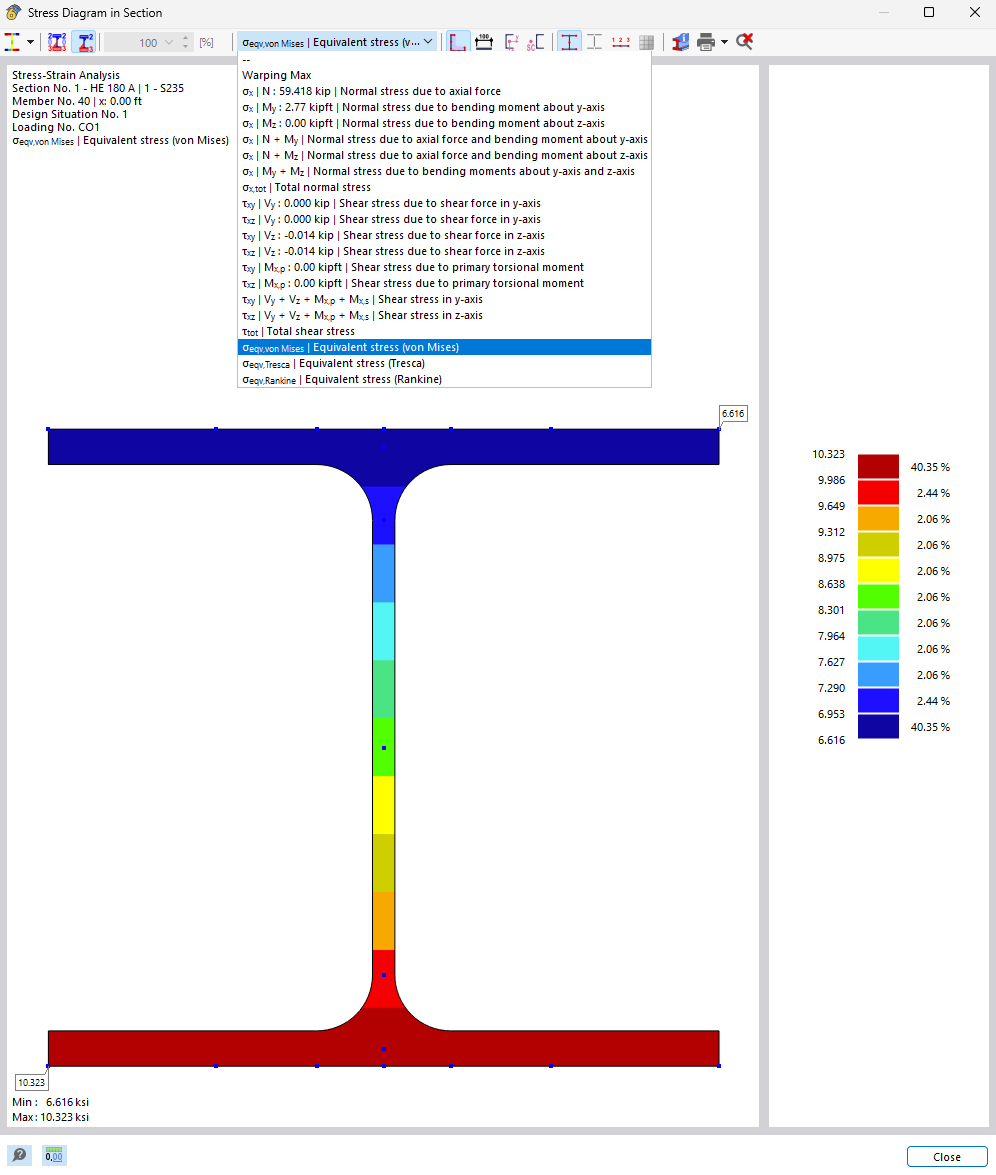Image resolution: width=996 pixels, height=1175 pixels.
Task: Open the zoom percentage combo box
Action: tap(168, 41)
